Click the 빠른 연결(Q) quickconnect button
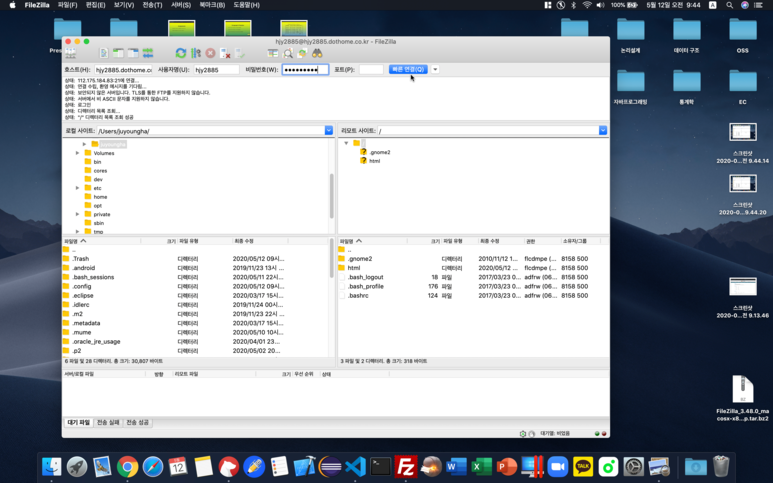Screen dimensions: 773x483 [x=408, y=69]
